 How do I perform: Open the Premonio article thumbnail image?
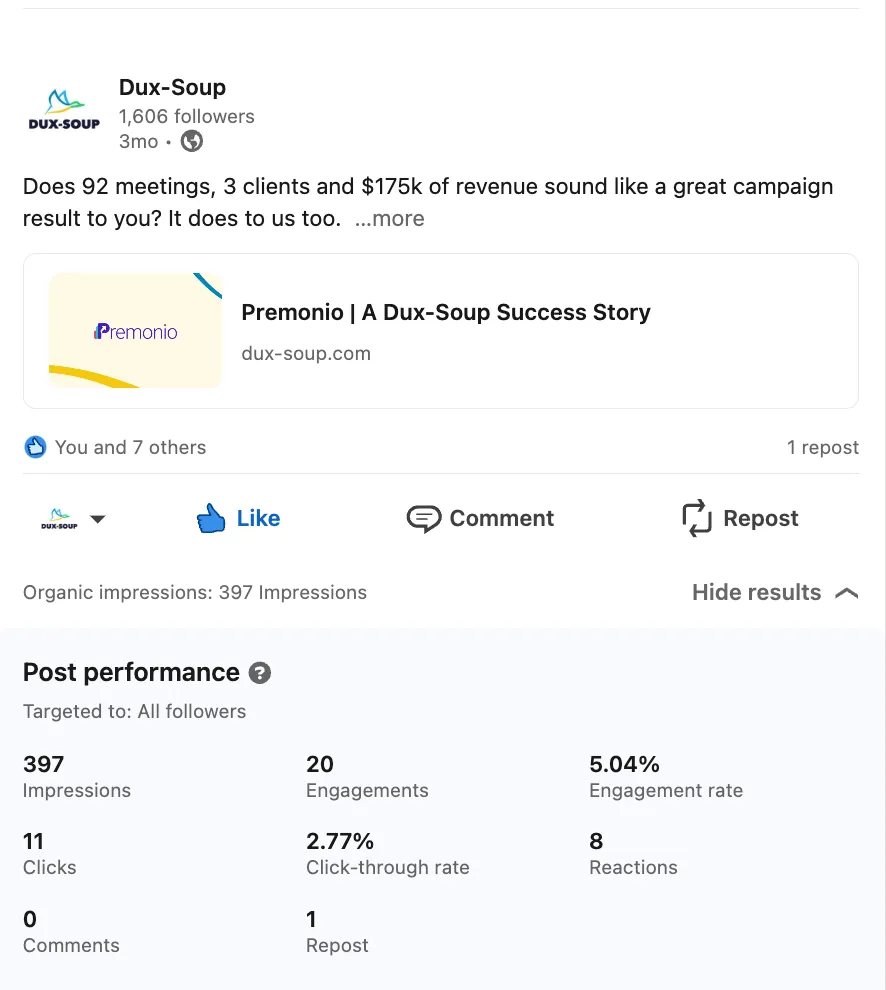pos(135,331)
